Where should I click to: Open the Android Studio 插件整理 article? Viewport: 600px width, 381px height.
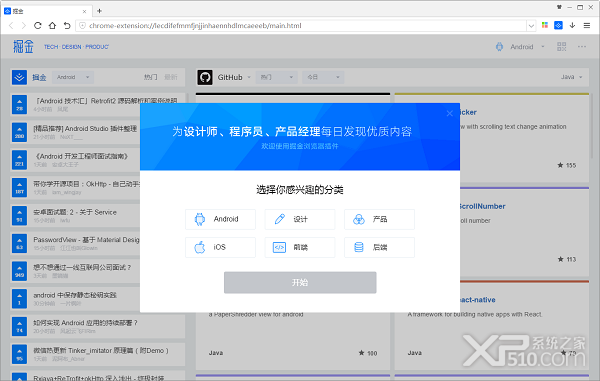point(85,129)
